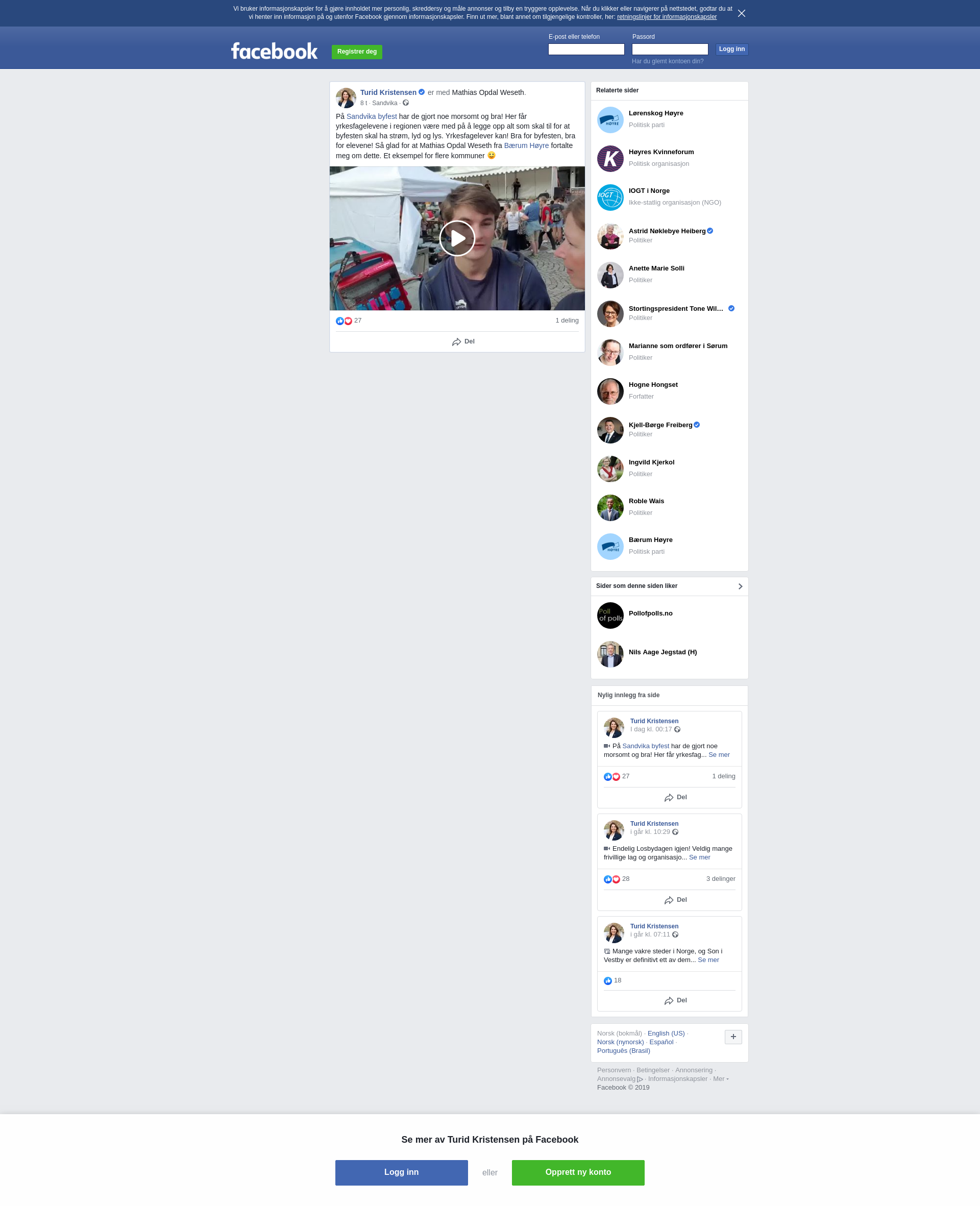Image resolution: width=980 pixels, height=1206 pixels.
Task: Open the Facebook logo home link
Action: [x=275, y=51]
